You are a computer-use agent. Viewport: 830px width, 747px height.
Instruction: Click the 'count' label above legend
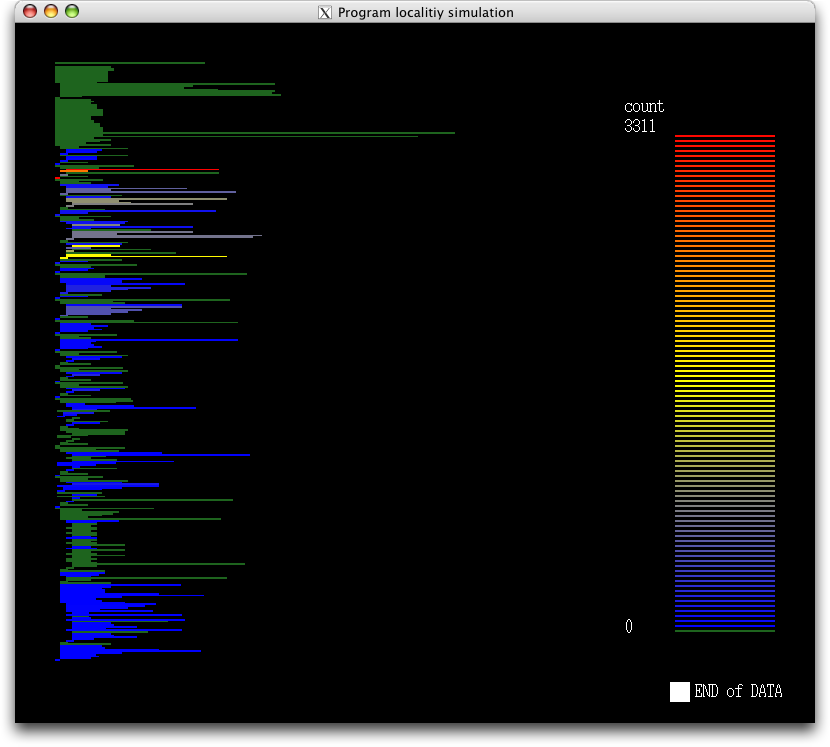click(x=644, y=106)
